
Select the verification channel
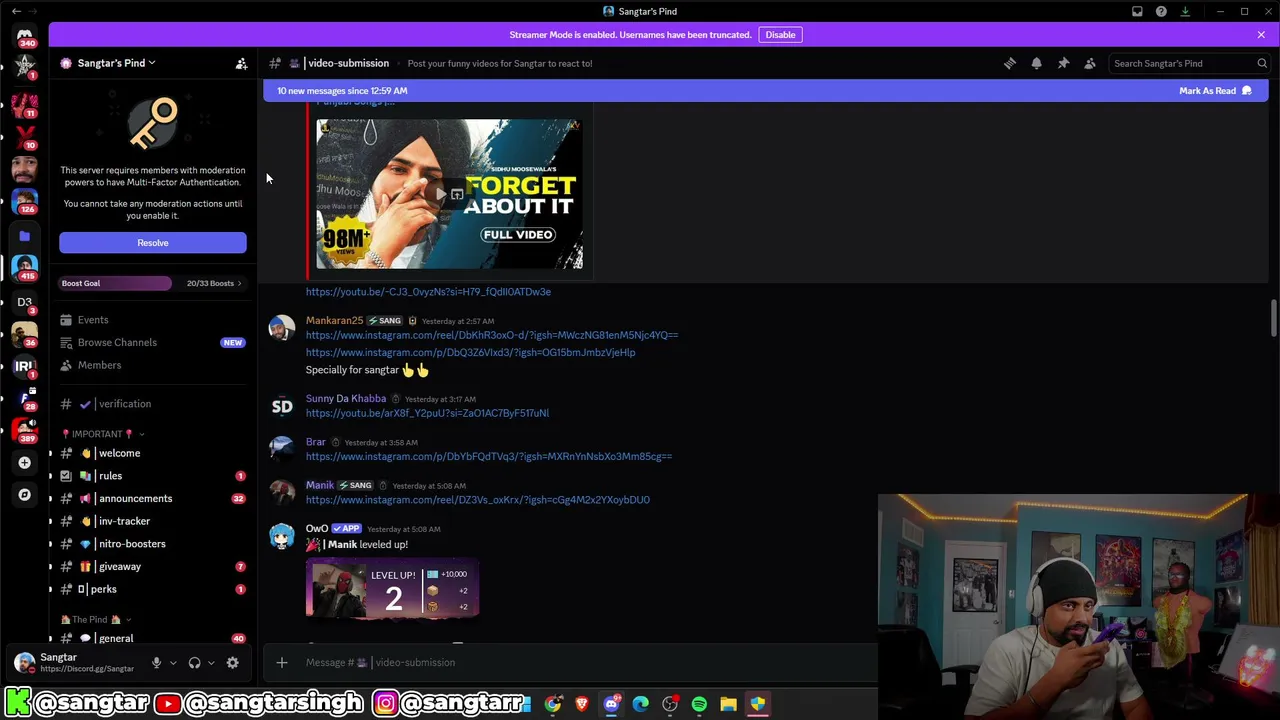(152, 404)
